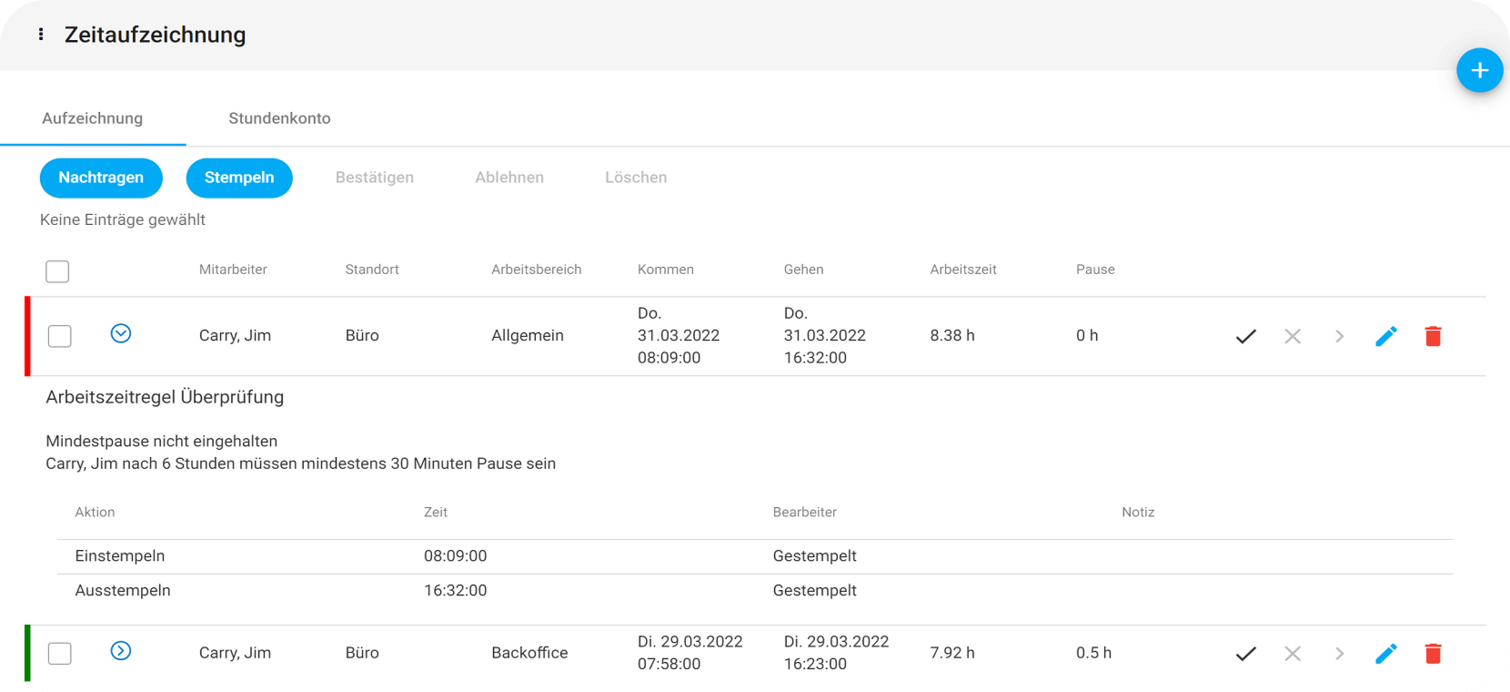The height and width of the screenshot is (692, 1510).
Task: Click the Notiz column header in log
Action: (x=1138, y=512)
